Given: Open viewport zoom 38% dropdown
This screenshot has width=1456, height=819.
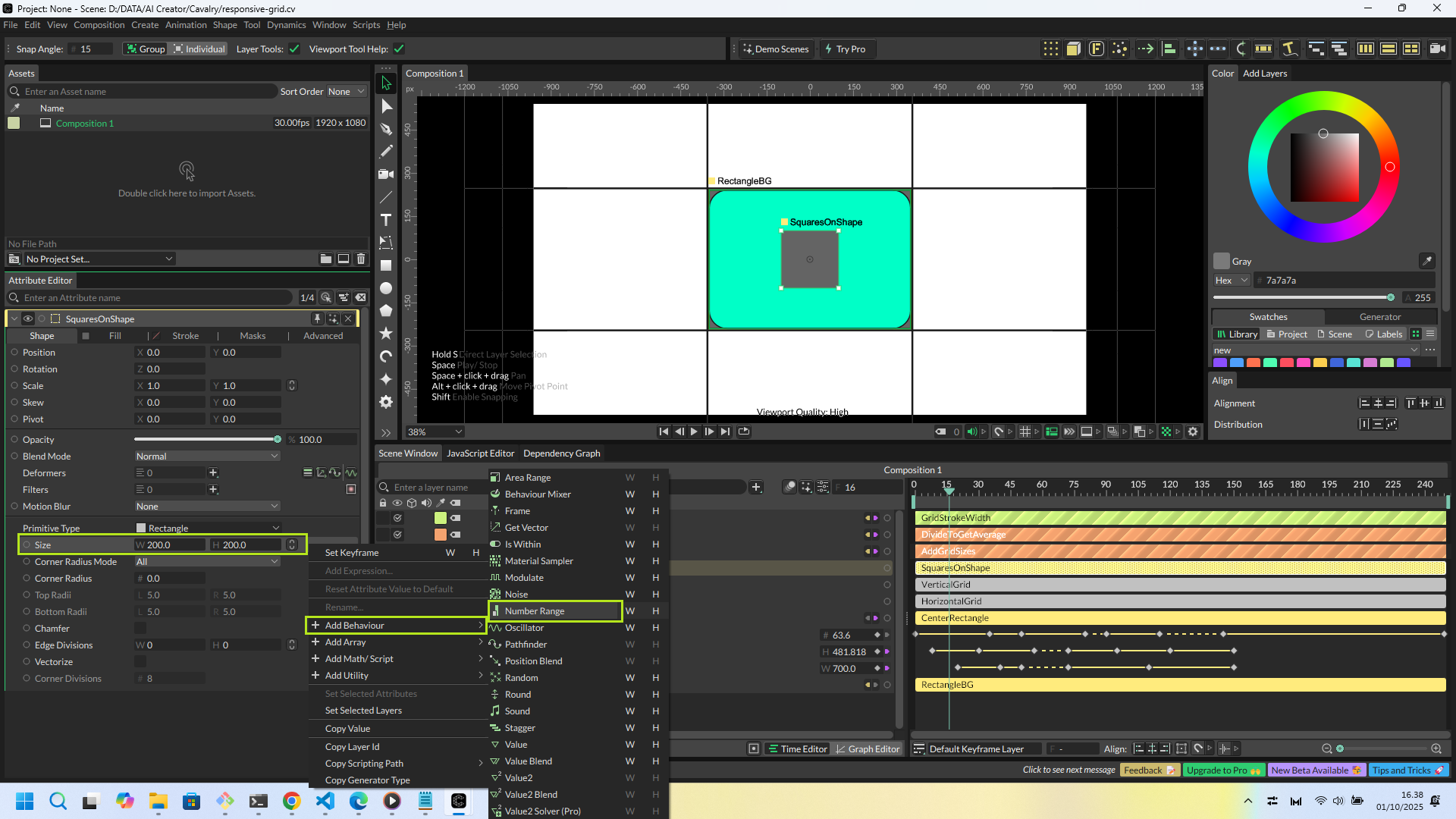Looking at the screenshot, I should (x=435, y=431).
